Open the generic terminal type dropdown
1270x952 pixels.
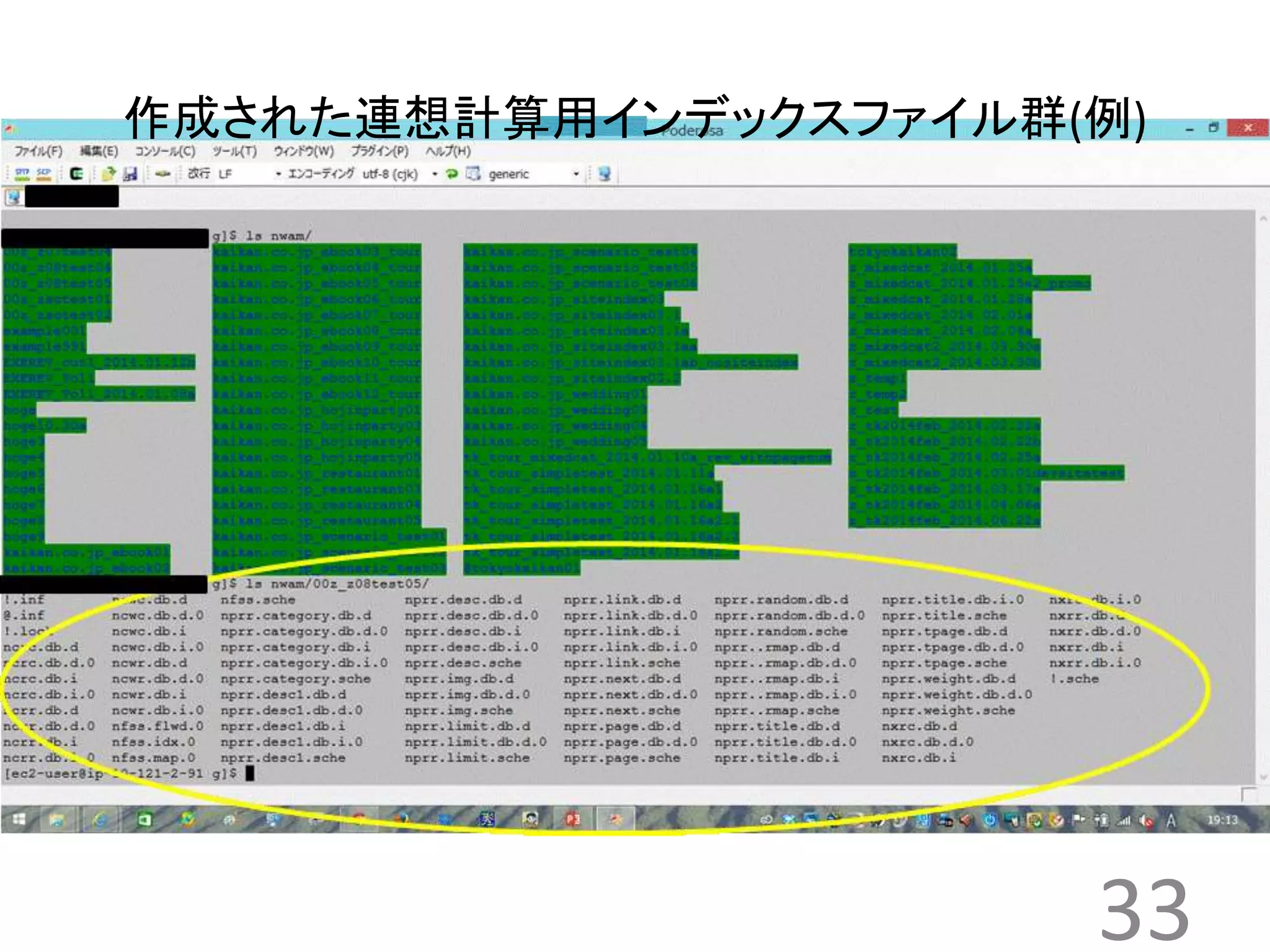(576, 174)
